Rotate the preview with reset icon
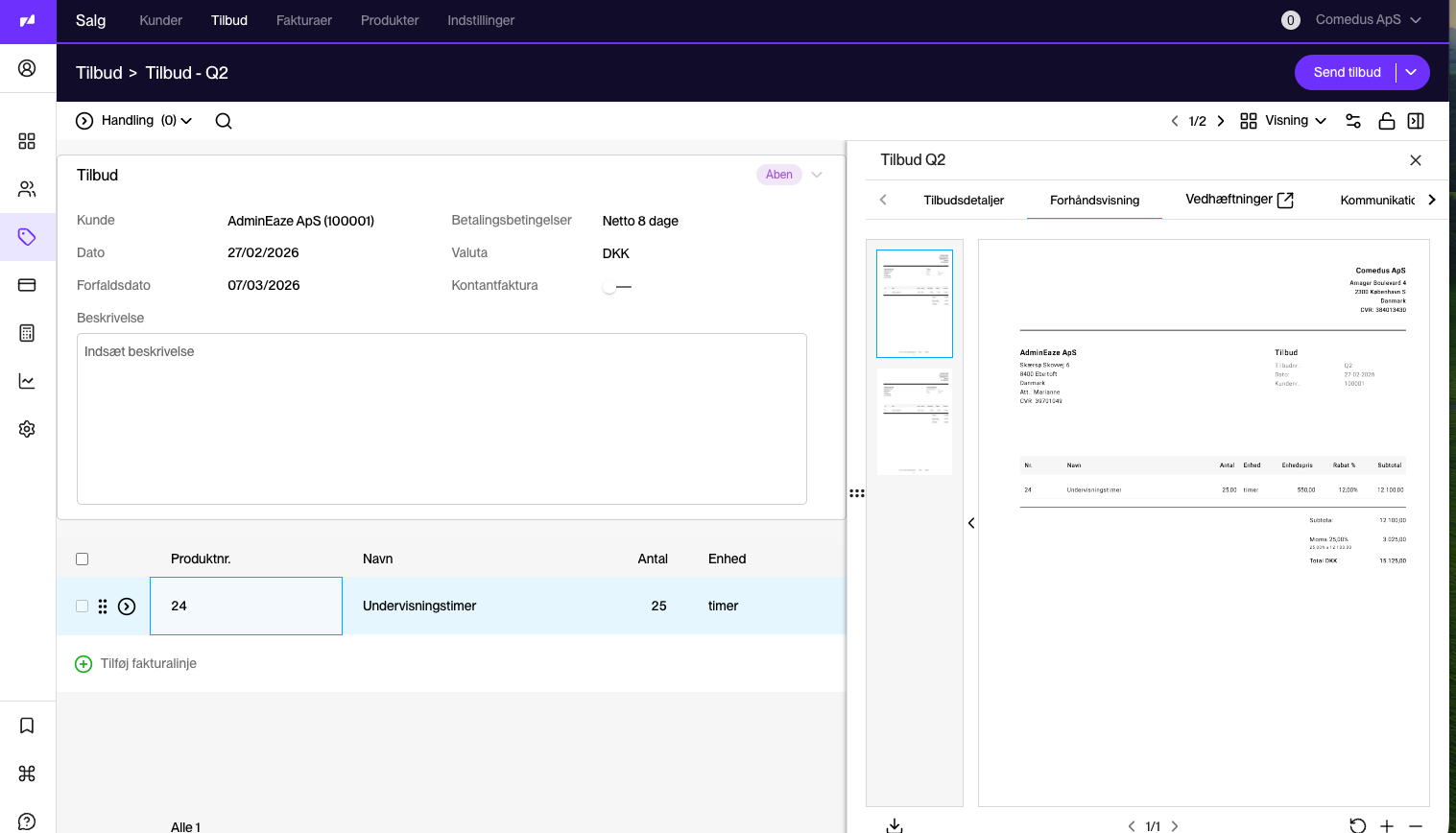 pos(1357,825)
